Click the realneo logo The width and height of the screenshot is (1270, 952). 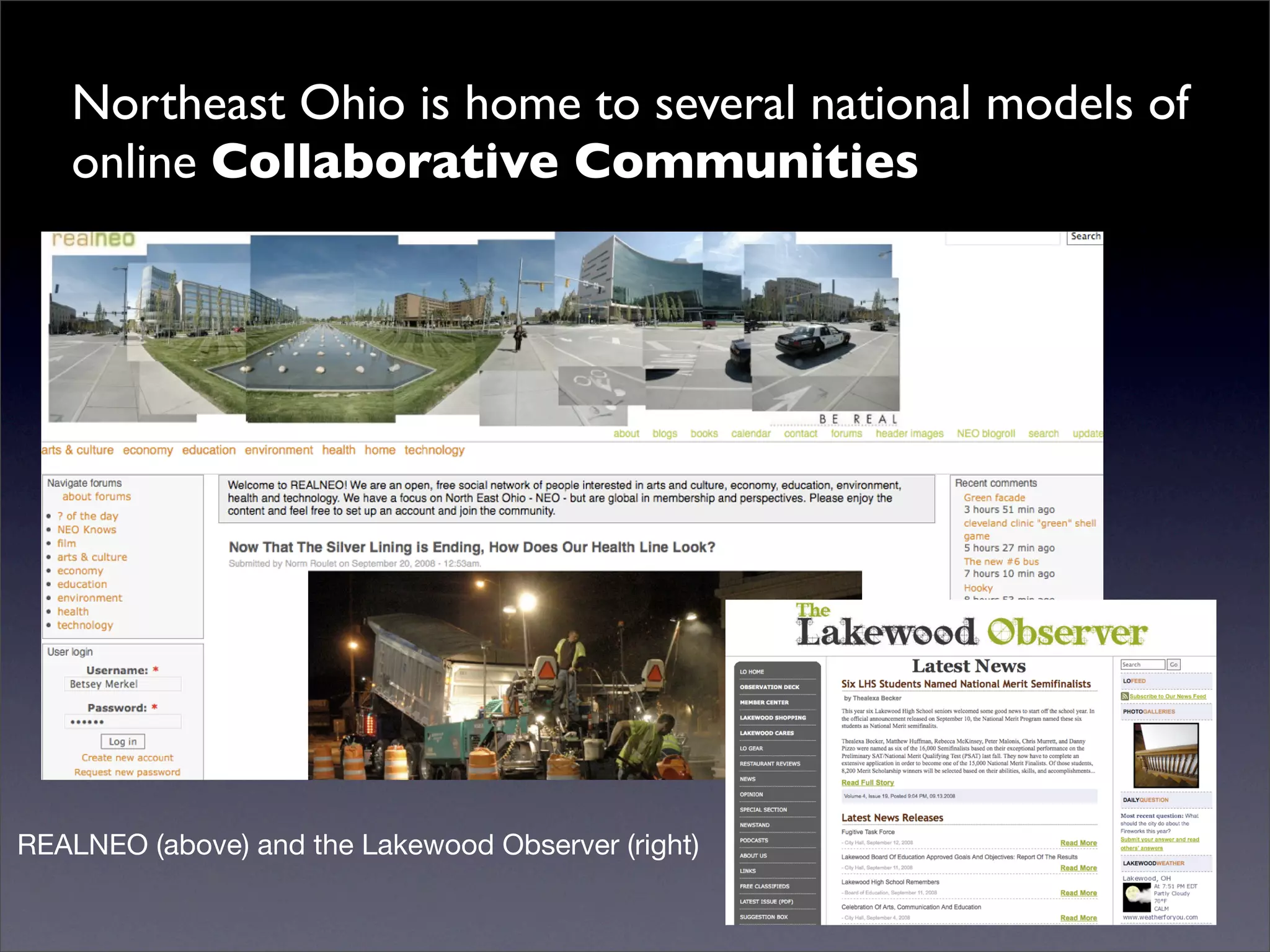click(x=93, y=239)
